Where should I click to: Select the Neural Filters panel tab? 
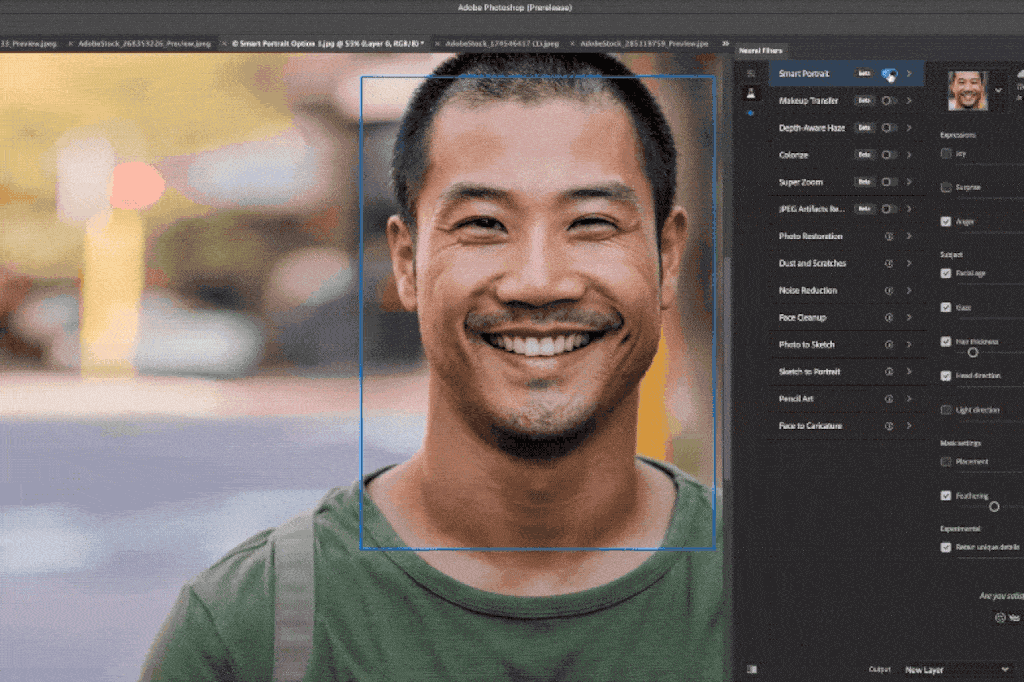click(x=761, y=50)
